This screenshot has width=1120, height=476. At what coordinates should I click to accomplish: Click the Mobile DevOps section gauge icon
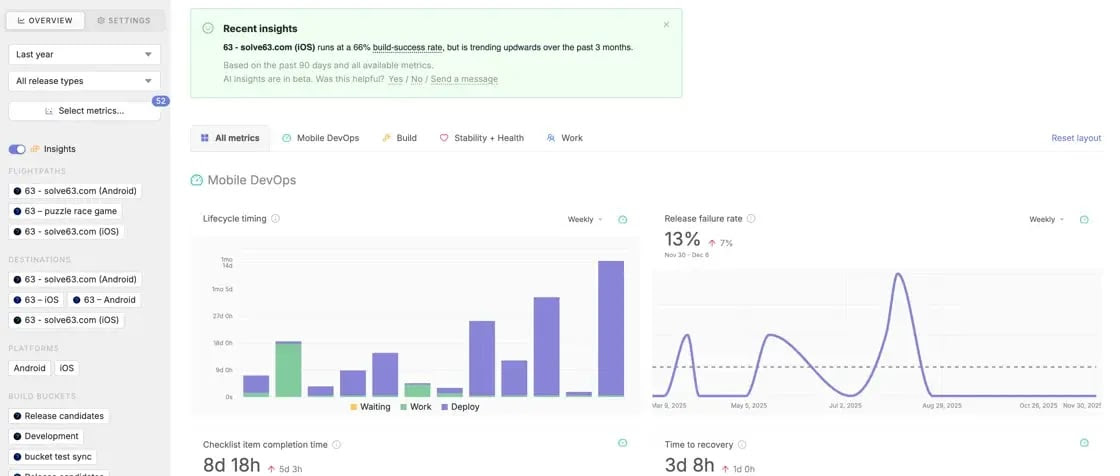(196, 180)
